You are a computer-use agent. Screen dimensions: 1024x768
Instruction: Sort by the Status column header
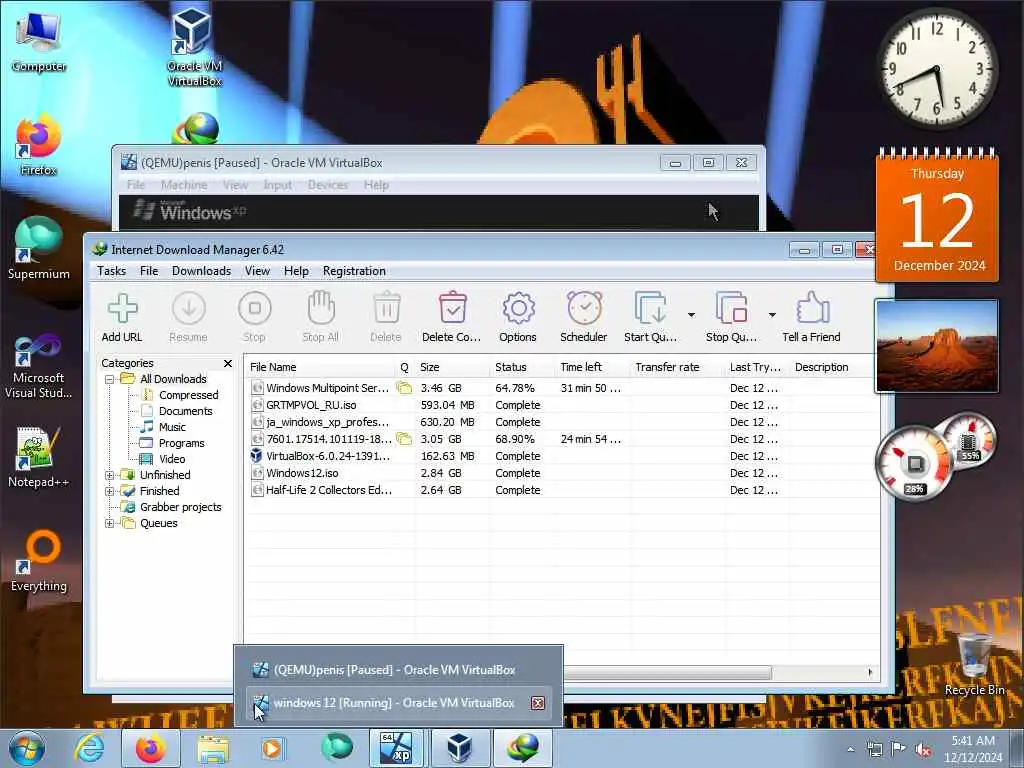pyautogui.click(x=521, y=367)
